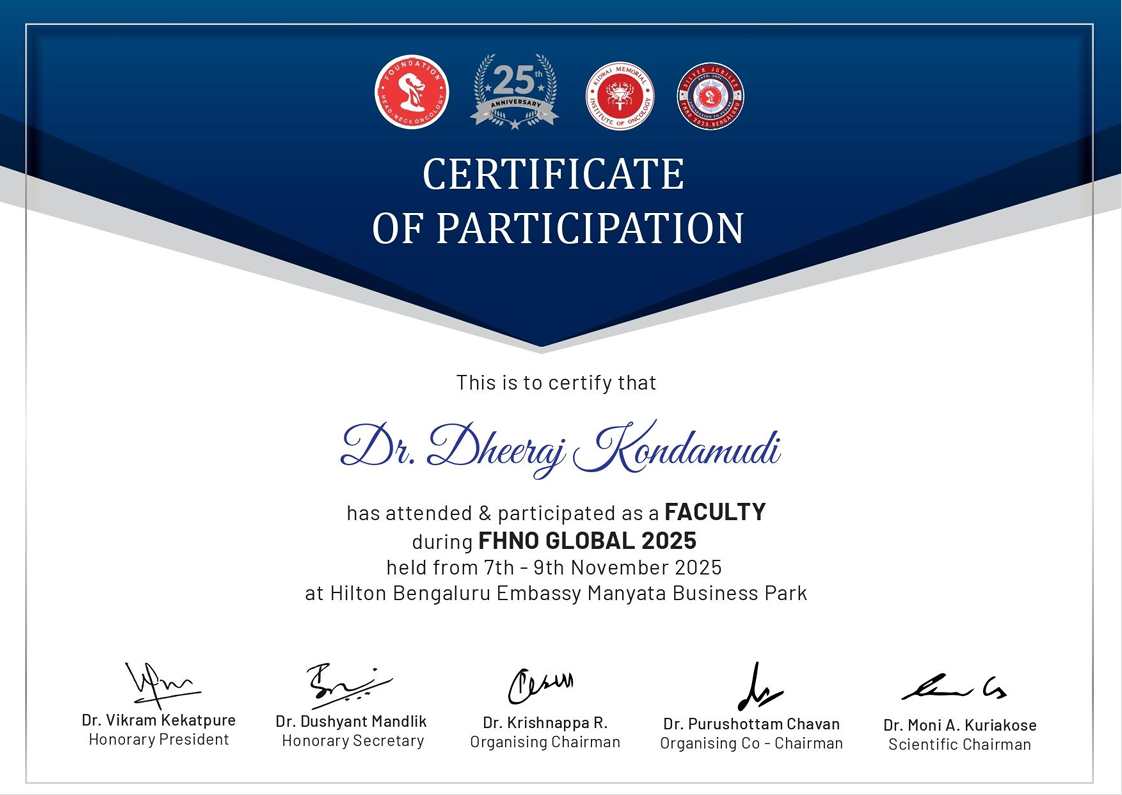The height and width of the screenshot is (795, 1122).
Task: Click Dr. Dushyant Mandlik's signature
Action: pos(347,685)
